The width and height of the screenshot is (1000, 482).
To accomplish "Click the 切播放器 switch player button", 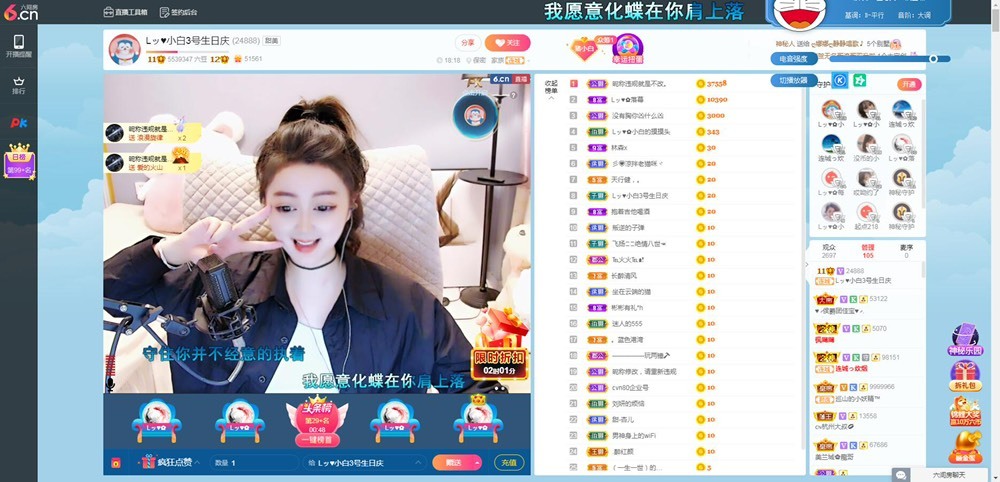I will pos(794,80).
